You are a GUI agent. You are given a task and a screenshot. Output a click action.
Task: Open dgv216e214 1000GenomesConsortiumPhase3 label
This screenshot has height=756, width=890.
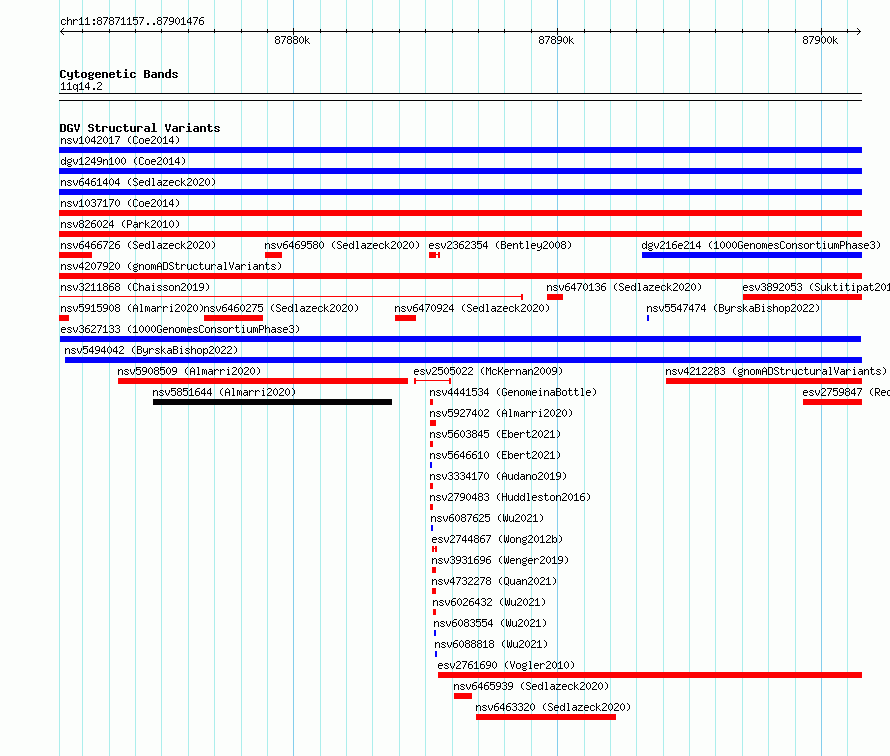coord(761,245)
